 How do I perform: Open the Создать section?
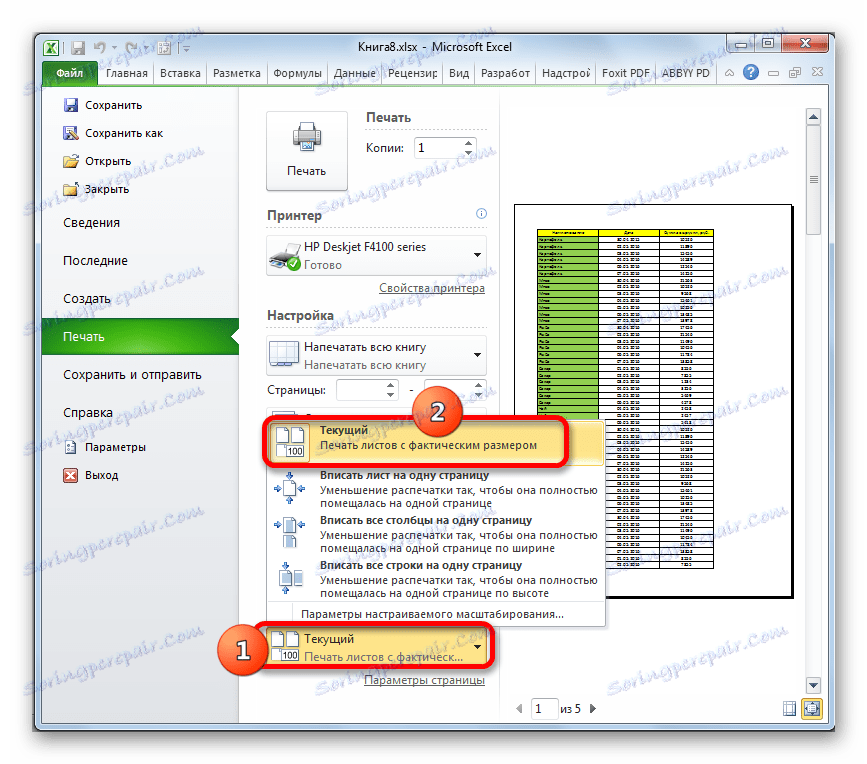pos(87,299)
